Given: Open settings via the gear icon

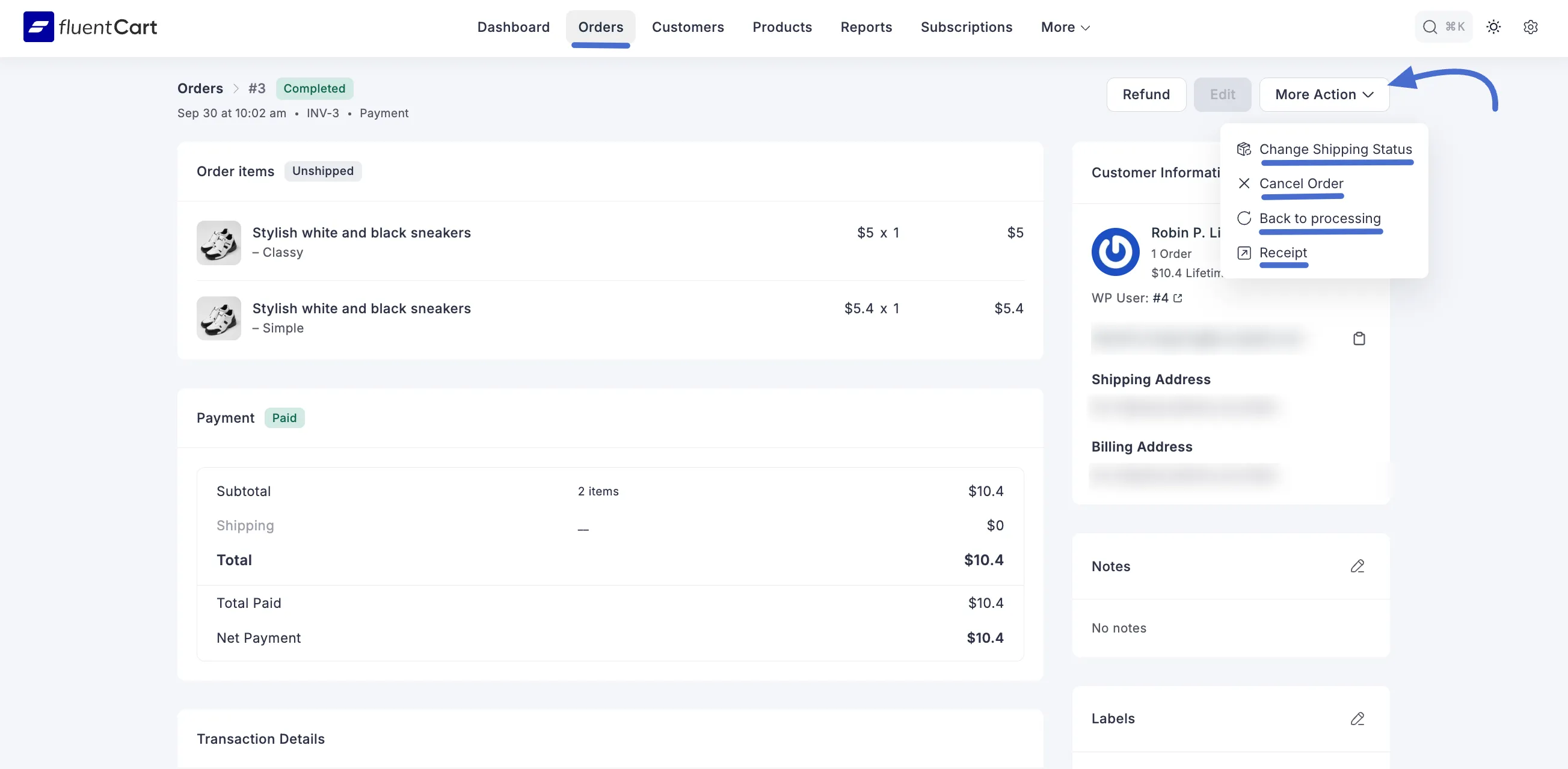Looking at the screenshot, I should click(1531, 27).
